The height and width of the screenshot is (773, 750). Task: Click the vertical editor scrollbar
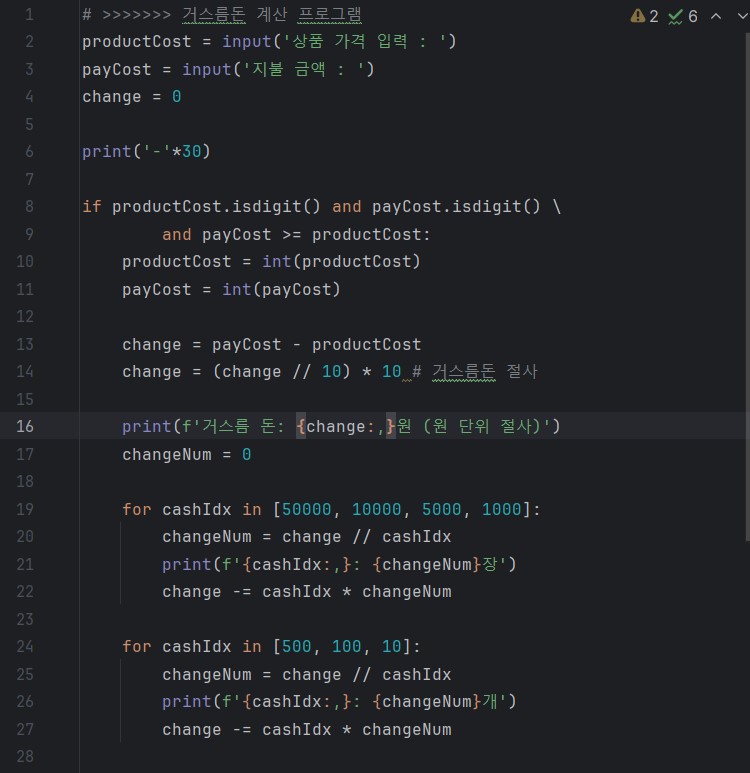[x=748, y=286]
